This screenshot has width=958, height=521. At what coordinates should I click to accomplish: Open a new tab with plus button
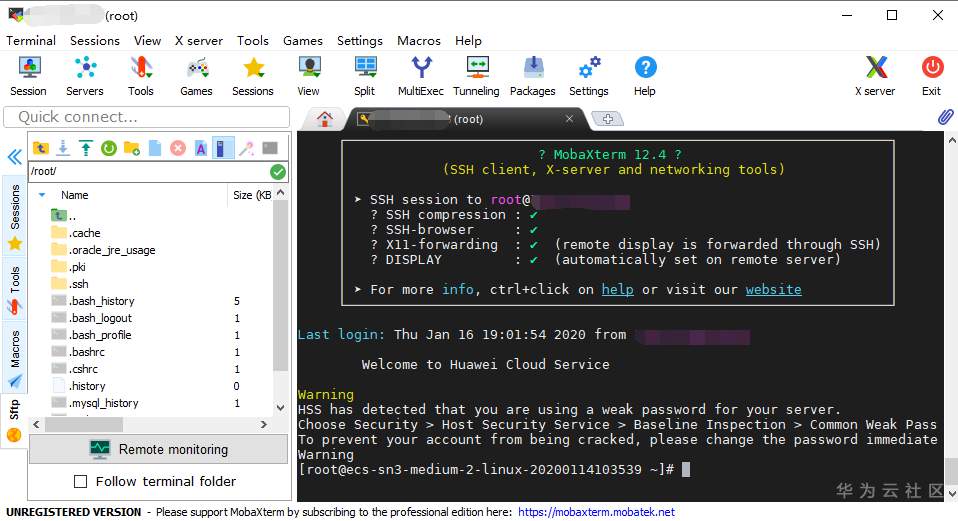(607, 118)
